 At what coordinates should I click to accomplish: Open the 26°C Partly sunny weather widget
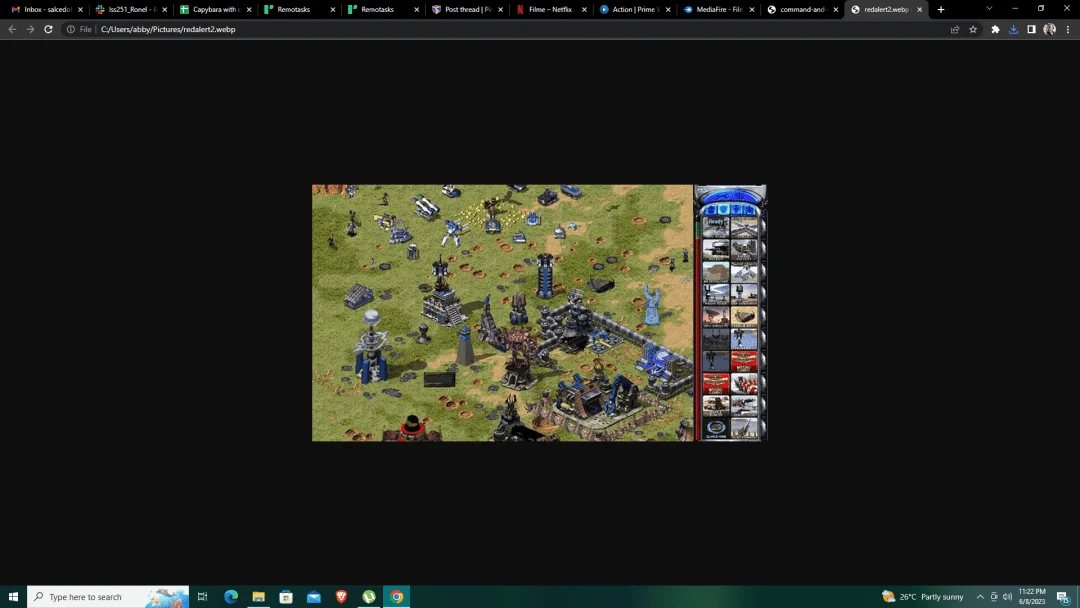(x=923, y=596)
